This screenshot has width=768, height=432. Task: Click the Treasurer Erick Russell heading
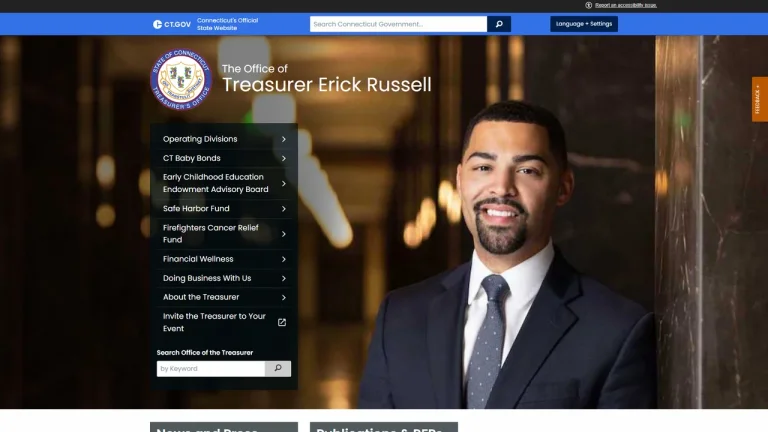tap(327, 85)
